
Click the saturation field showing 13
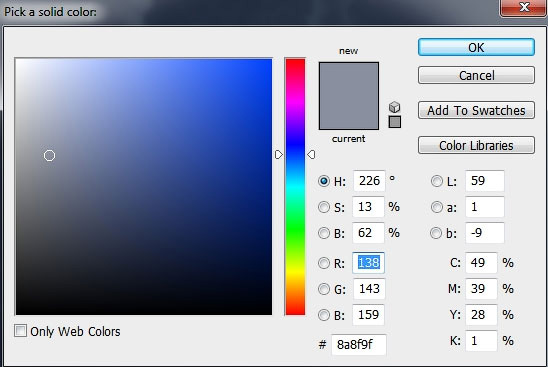[x=368, y=207]
